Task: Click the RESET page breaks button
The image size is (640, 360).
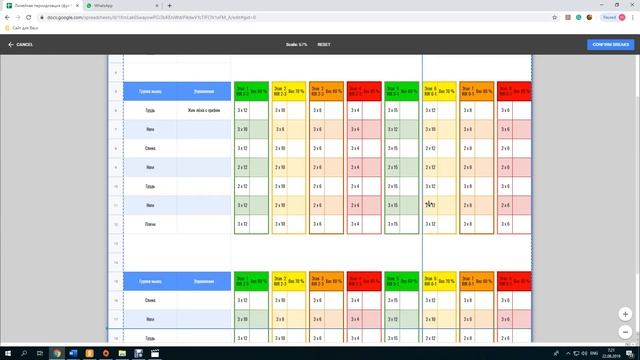Action: [324, 44]
